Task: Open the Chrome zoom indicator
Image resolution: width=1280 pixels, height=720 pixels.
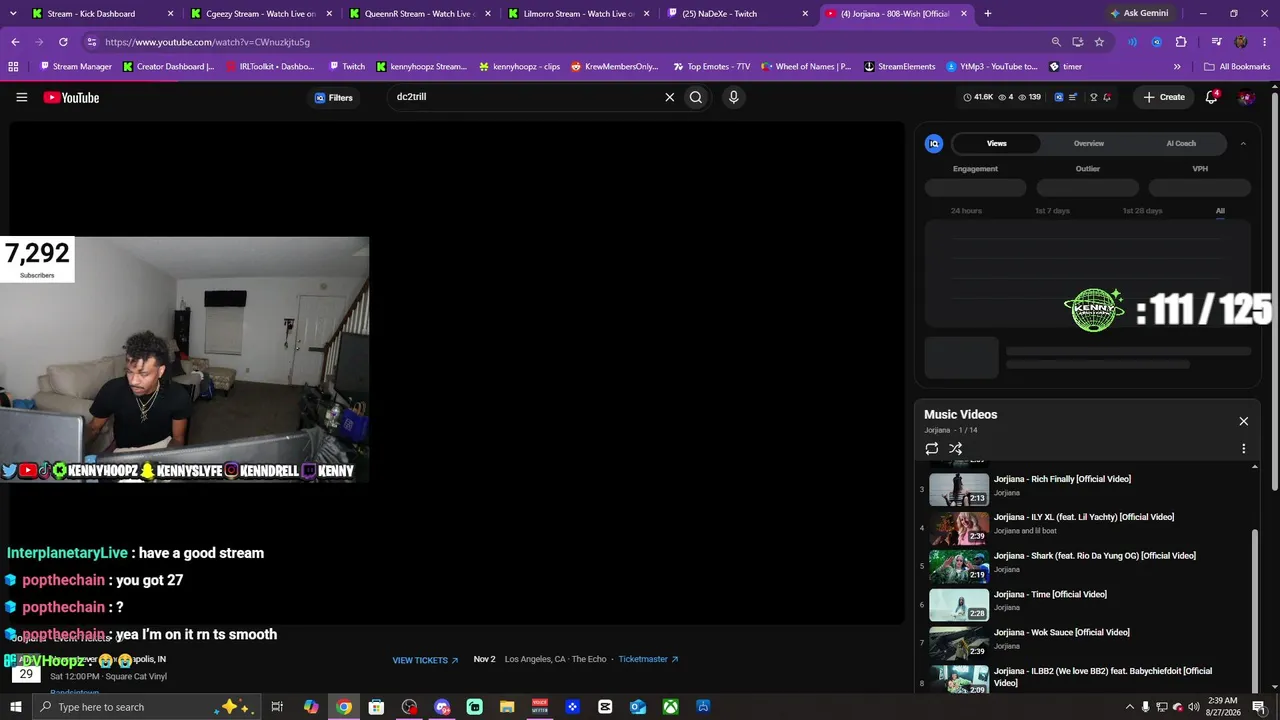Action: pos(1056,42)
